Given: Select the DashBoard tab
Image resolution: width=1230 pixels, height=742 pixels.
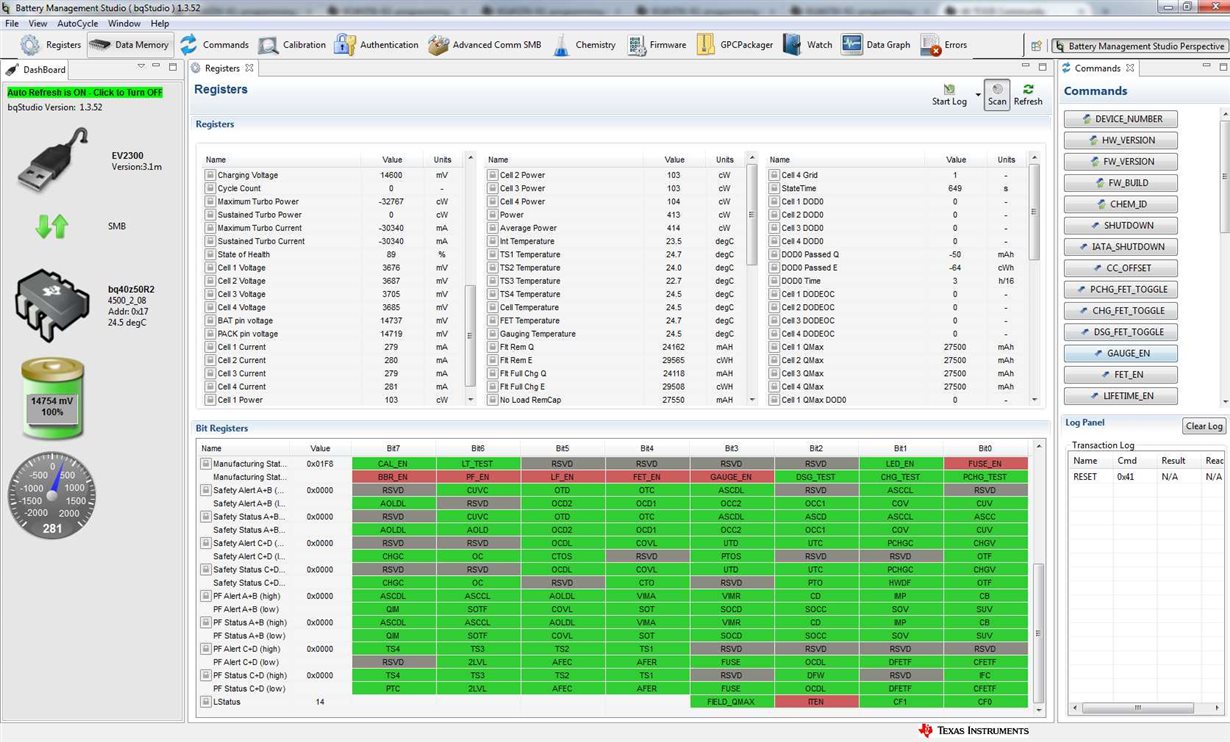Looking at the screenshot, I should [x=36, y=69].
